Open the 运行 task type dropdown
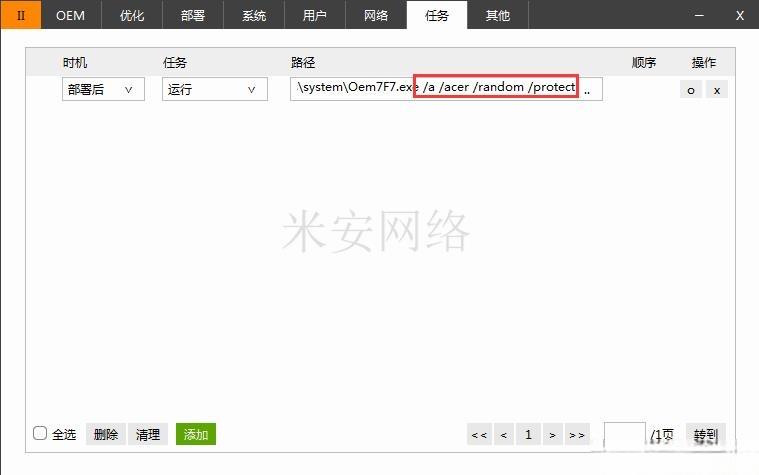Image resolution: width=759 pixels, height=475 pixels. point(214,89)
